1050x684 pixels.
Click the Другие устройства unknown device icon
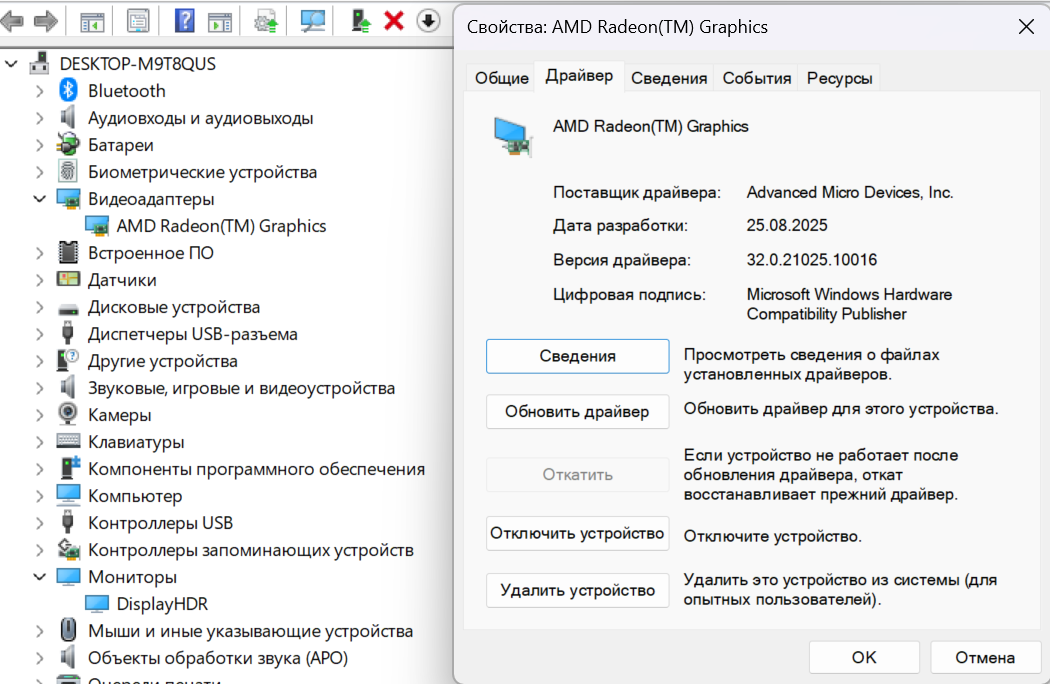68,360
